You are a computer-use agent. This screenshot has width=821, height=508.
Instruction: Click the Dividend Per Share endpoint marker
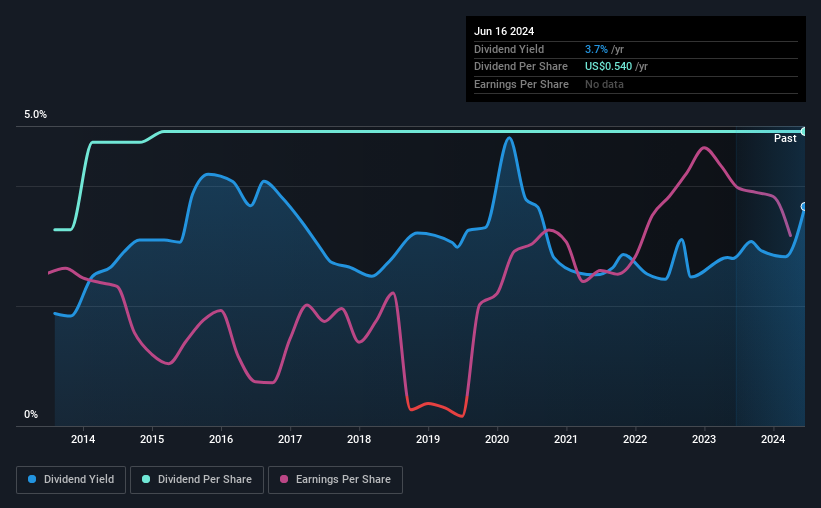click(x=804, y=131)
